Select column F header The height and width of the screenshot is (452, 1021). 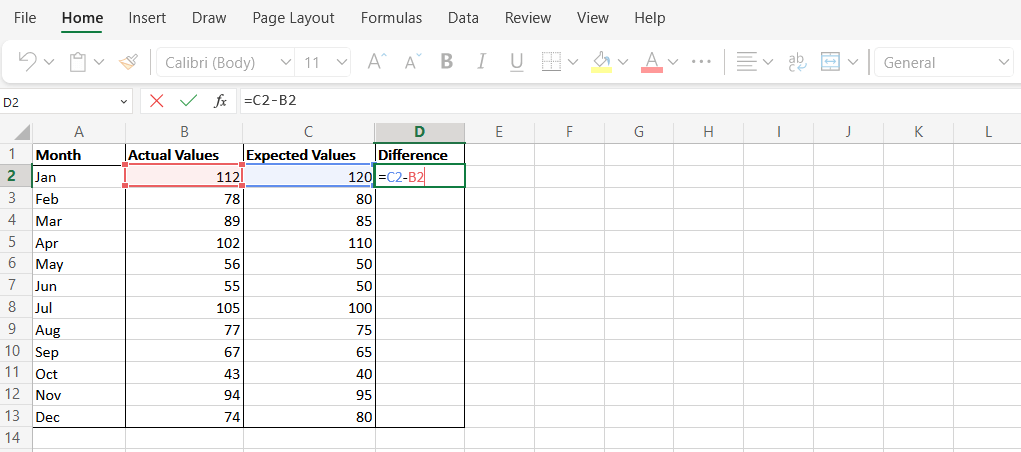pyautogui.click(x=568, y=132)
